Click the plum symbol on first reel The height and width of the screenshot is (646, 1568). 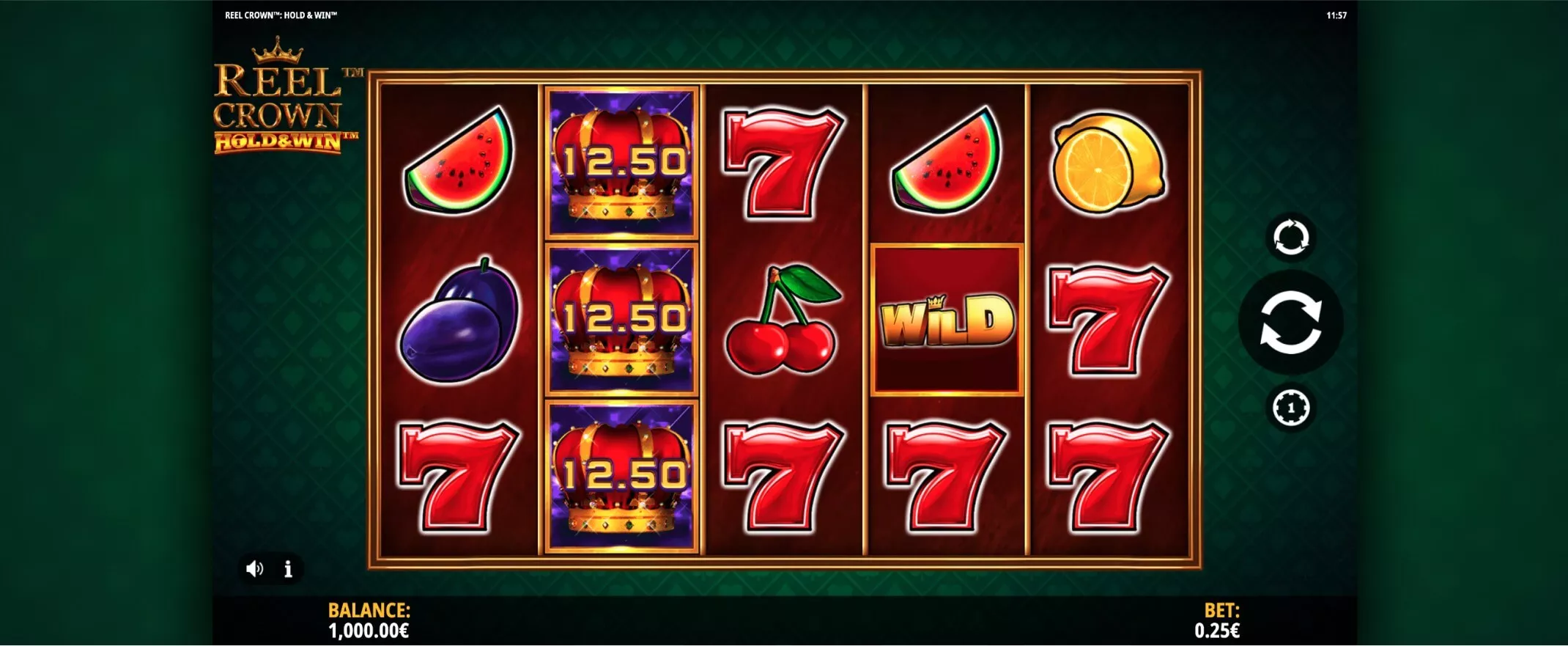click(459, 320)
